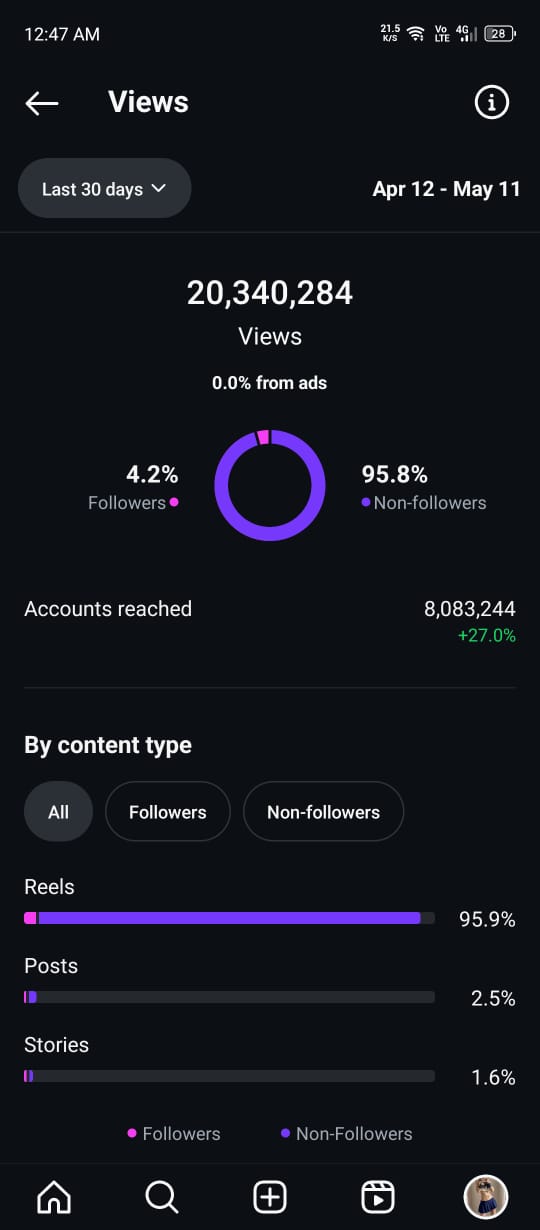540x1230 pixels.
Task: Select the Non-followers filter chip
Action: (x=323, y=812)
